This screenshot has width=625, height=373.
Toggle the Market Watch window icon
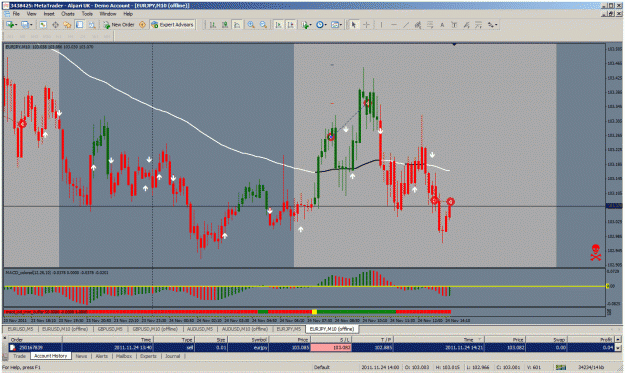[43, 25]
